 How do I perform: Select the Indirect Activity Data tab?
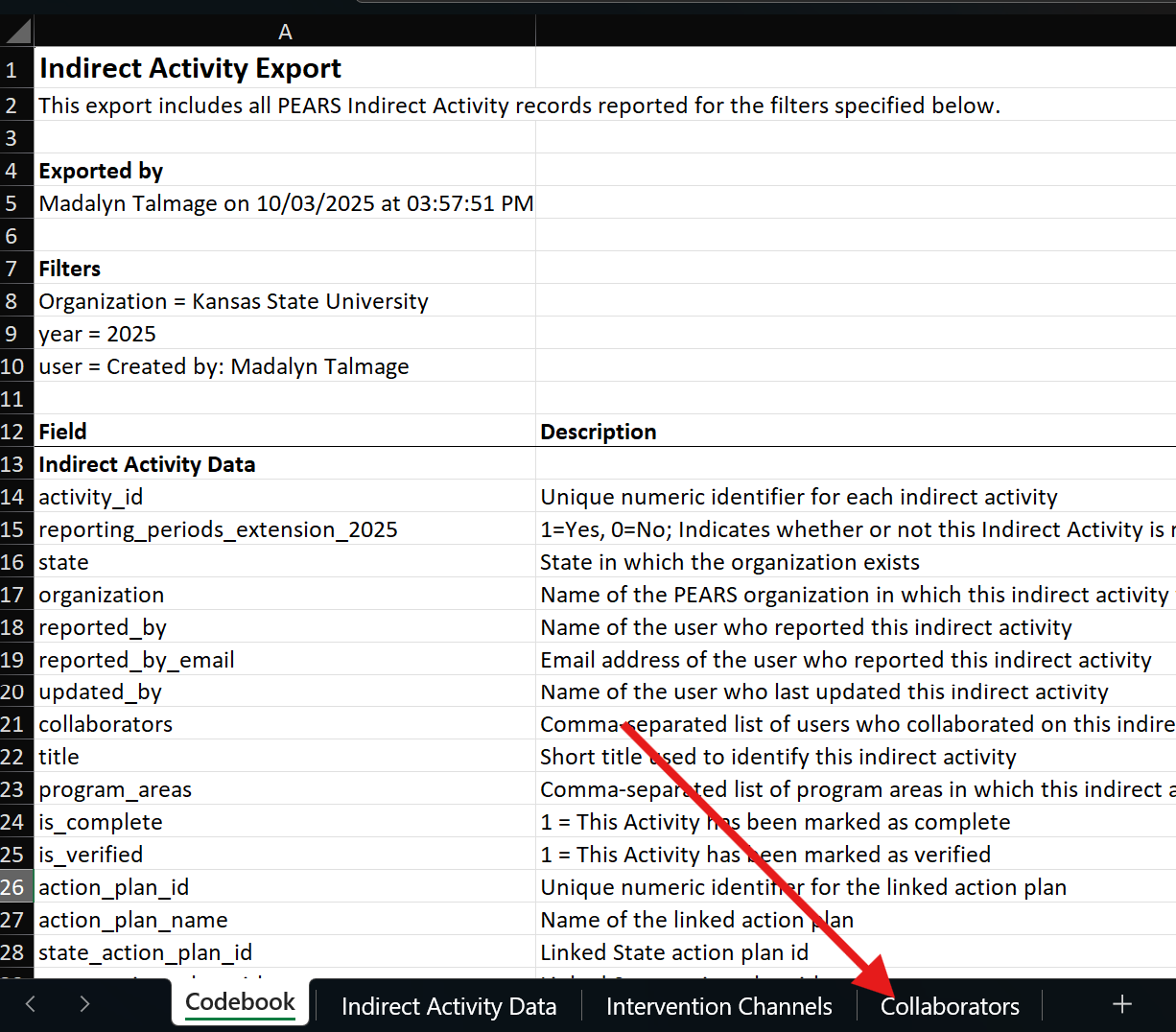(448, 1006)
